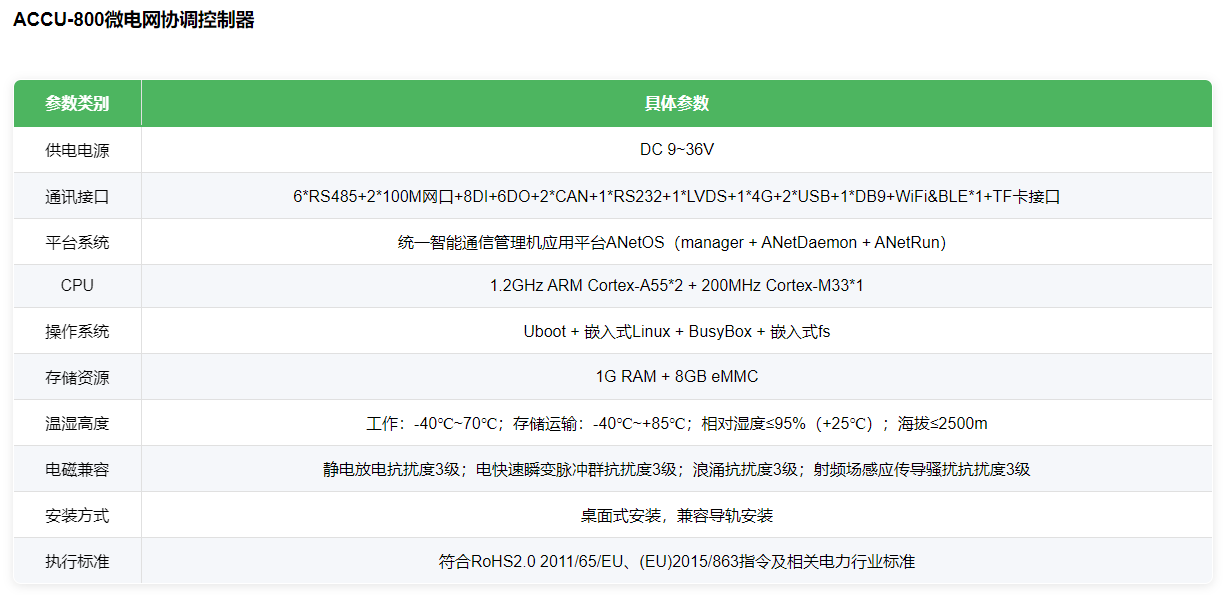
Task: Click the 电磁兼容 row label
Action: pos(77,469)
